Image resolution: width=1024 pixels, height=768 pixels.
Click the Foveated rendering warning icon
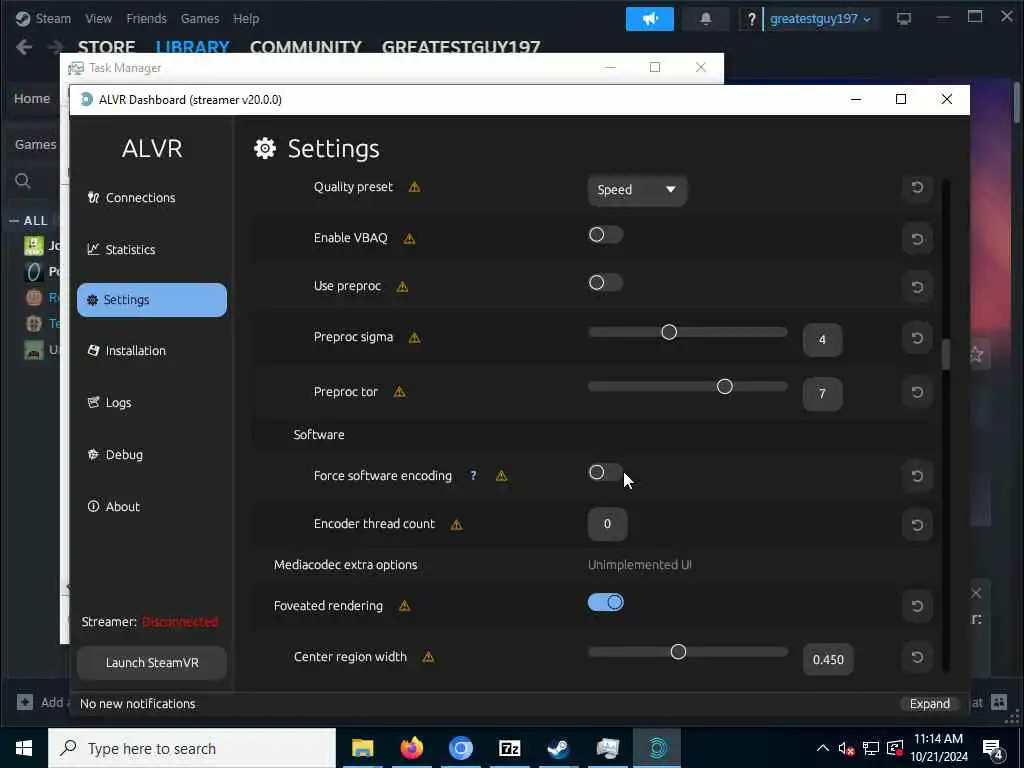(404, 606)
